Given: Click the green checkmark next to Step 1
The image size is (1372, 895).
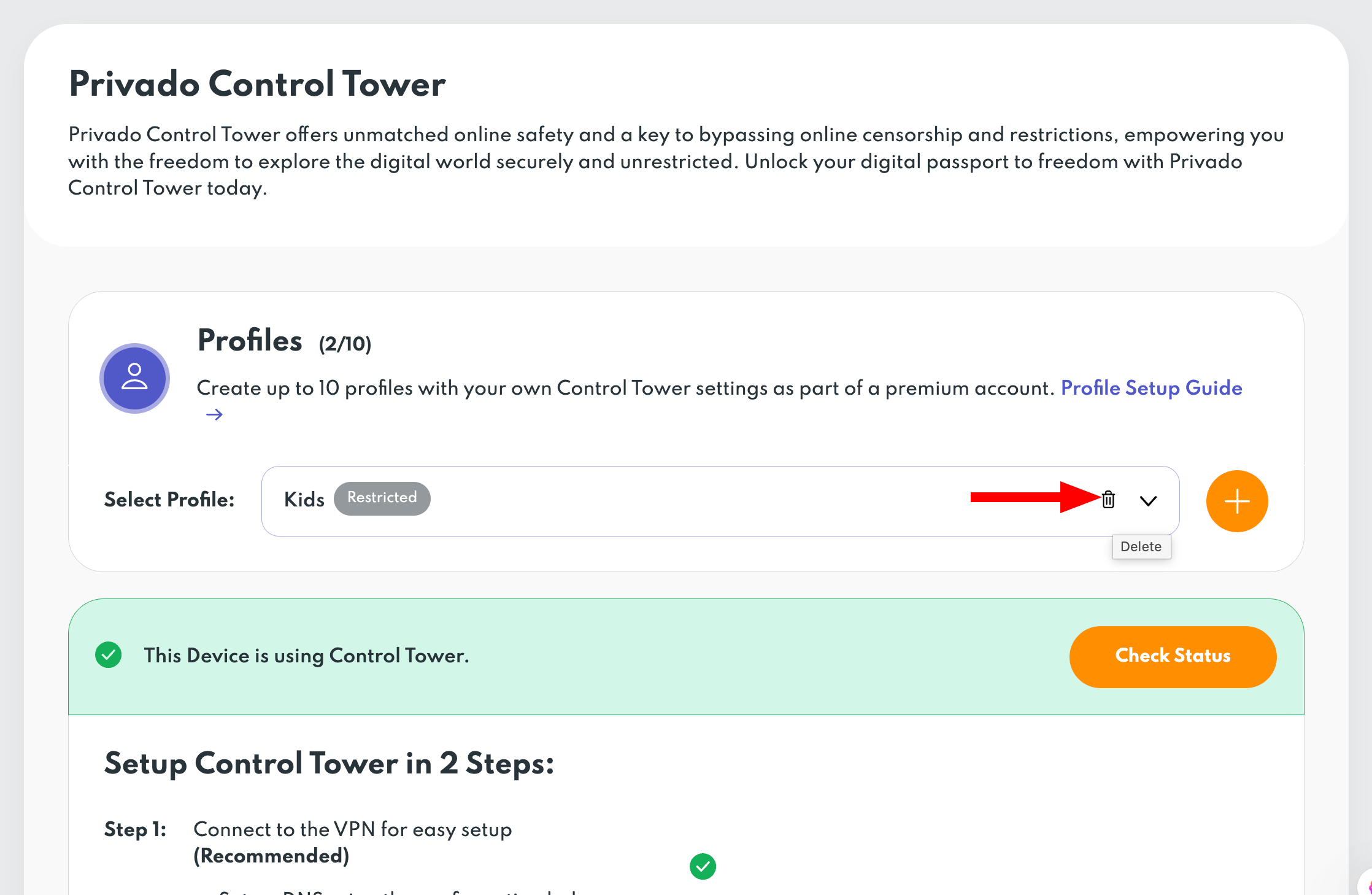Looking at the screenshot, I should [x=703, y=866].
